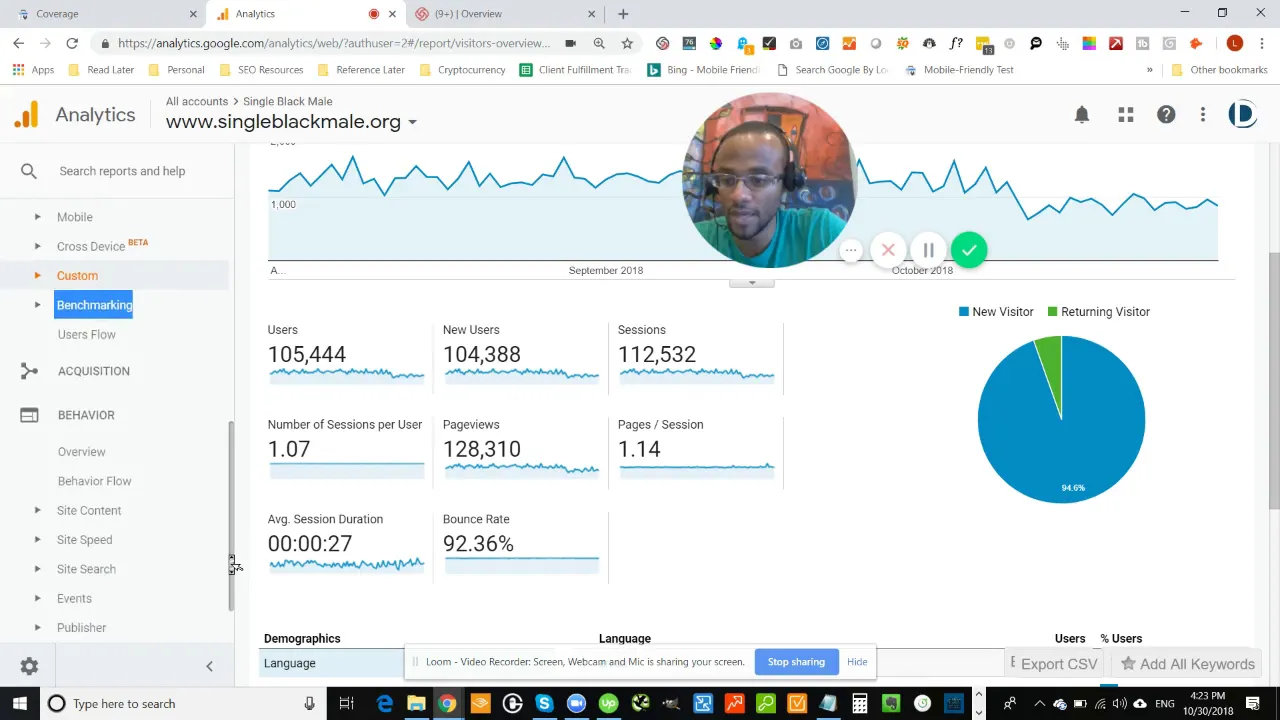Open the Google apps grid icon
Image resolution: width=1280 pixels, height=720 pixels.
(1126, 115)
